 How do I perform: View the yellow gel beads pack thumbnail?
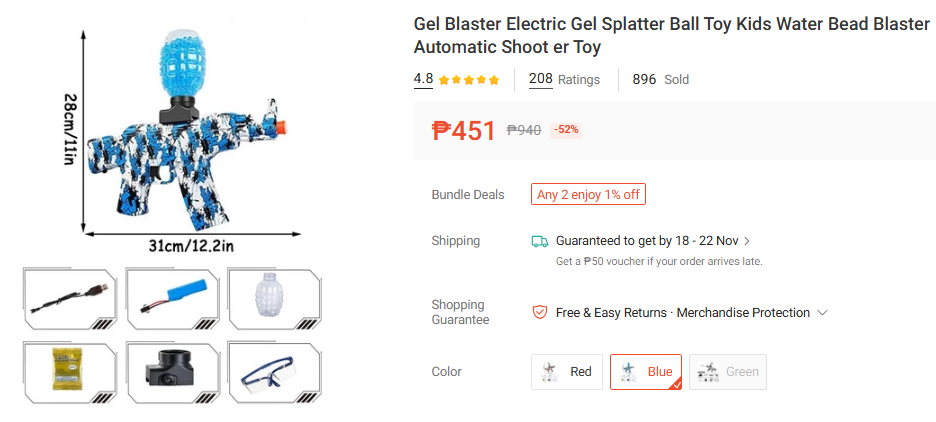click(x=70, y=371)
